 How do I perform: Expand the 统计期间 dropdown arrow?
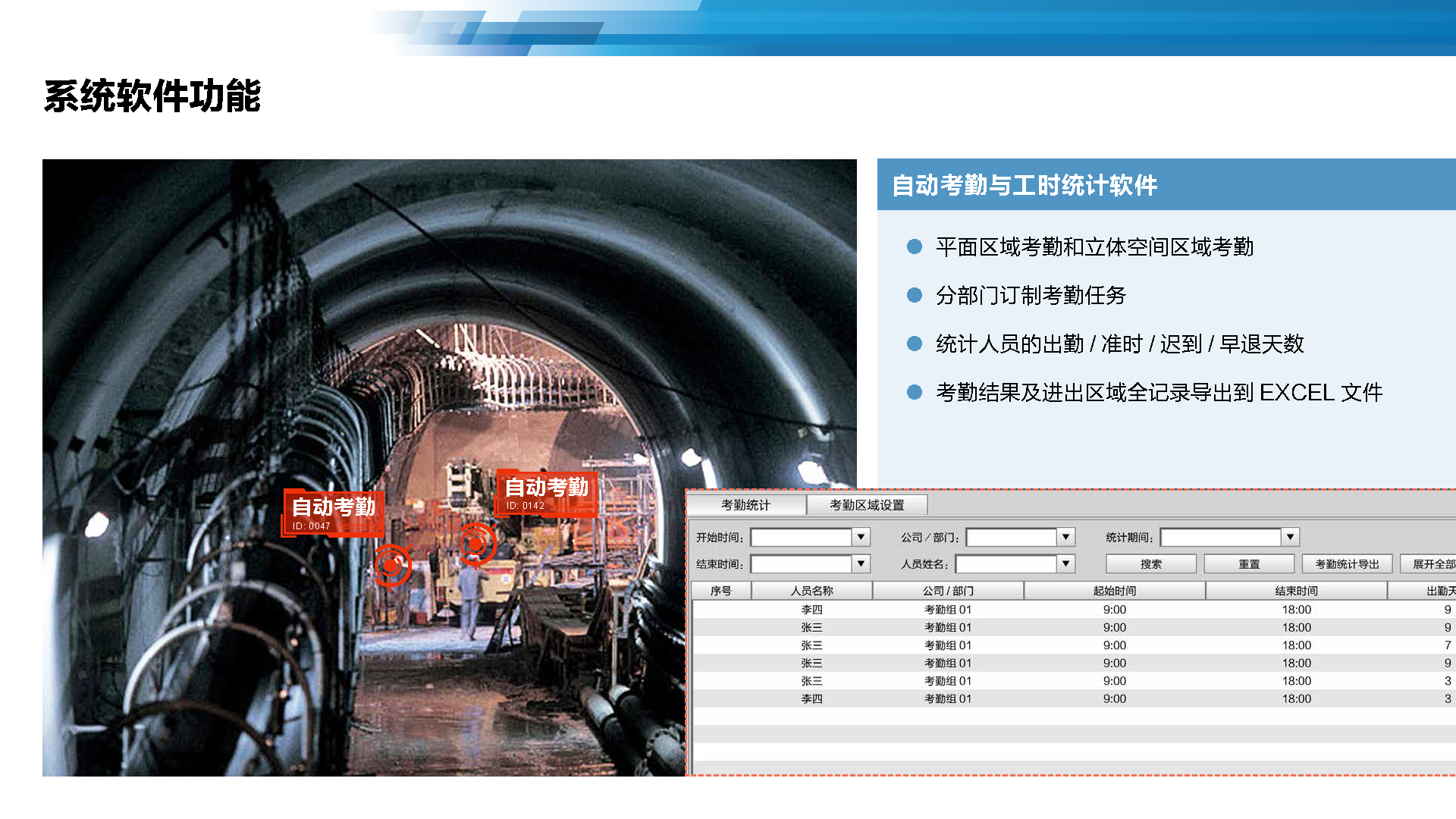1290,537
